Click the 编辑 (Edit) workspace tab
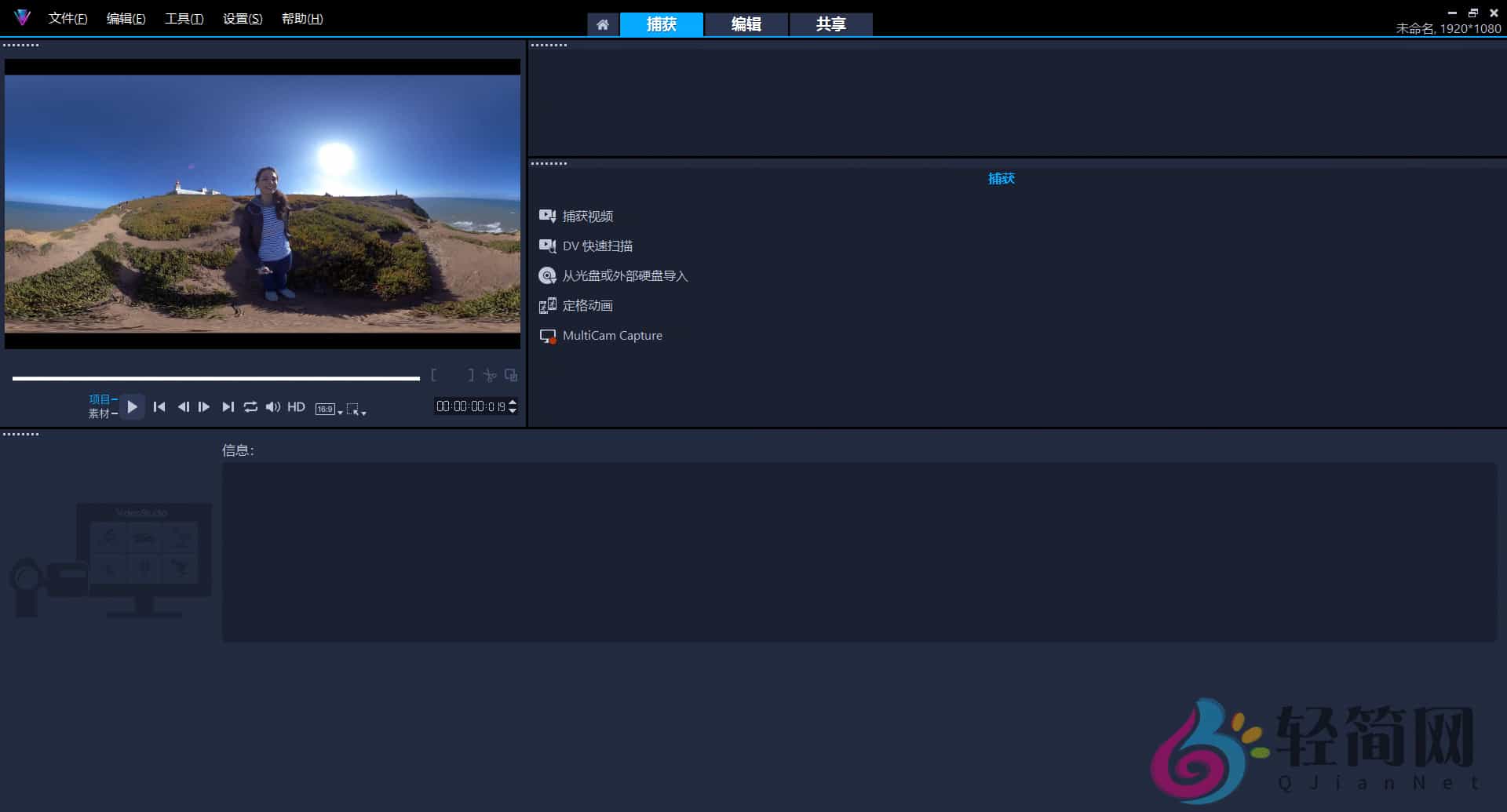The image size is (1507, 812). pyautogui.click(x=746, y=24)
